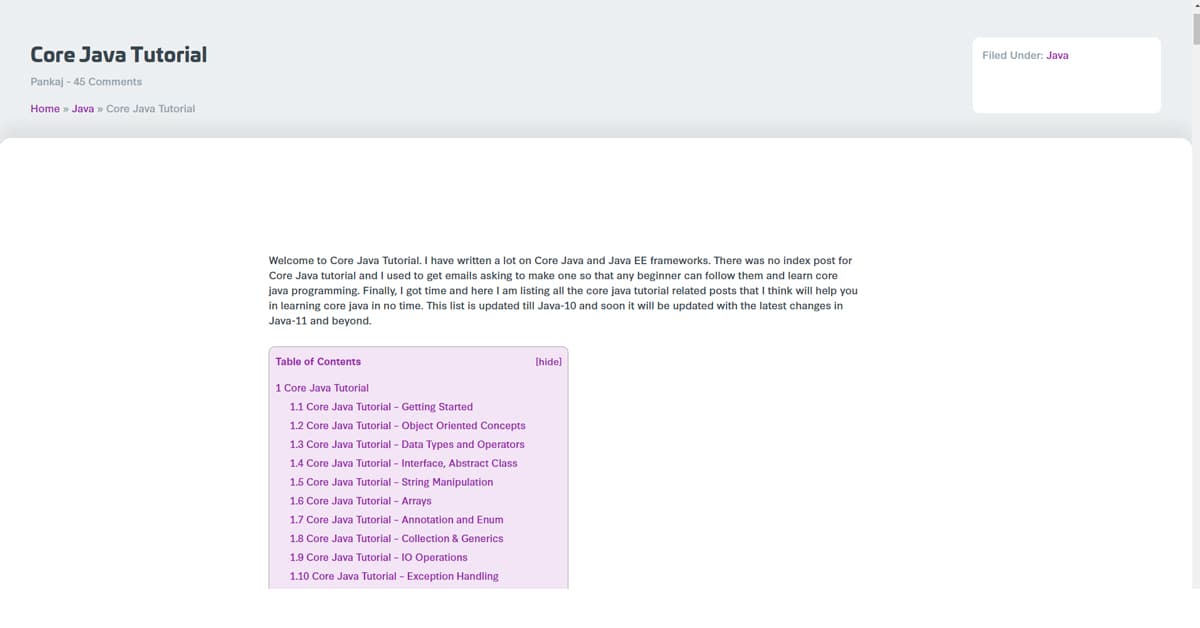Open the 1.6 Arrays contents entry
The width and height of the screenshot is (1200, 628).
pyautogui.click(x=360, y=501)
